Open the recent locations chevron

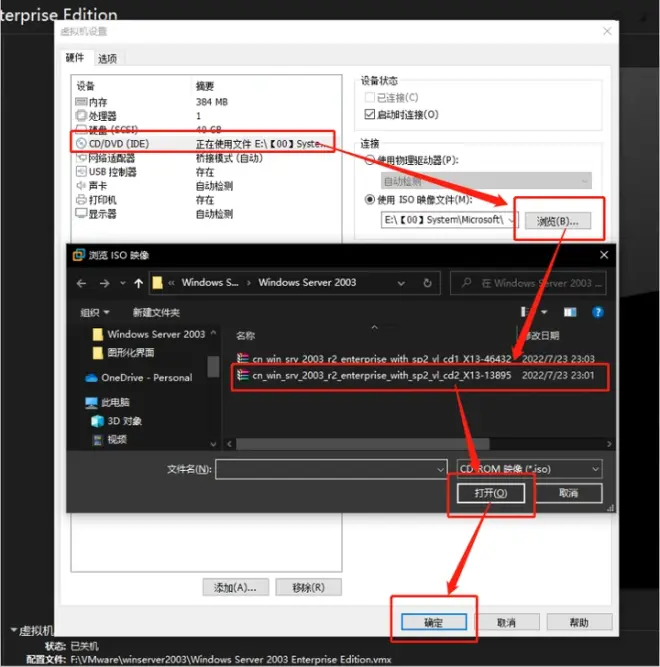[x=123, y=283]
